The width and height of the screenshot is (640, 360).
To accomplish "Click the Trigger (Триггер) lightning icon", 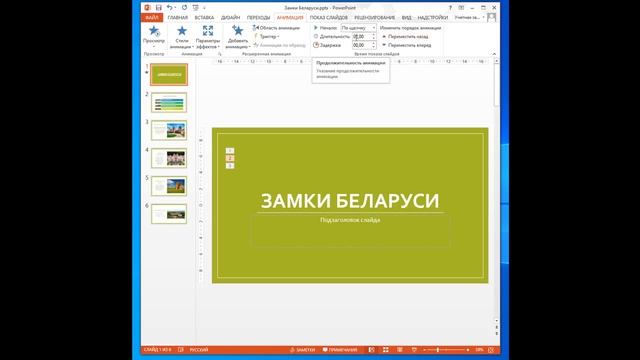I will point(256,36).
